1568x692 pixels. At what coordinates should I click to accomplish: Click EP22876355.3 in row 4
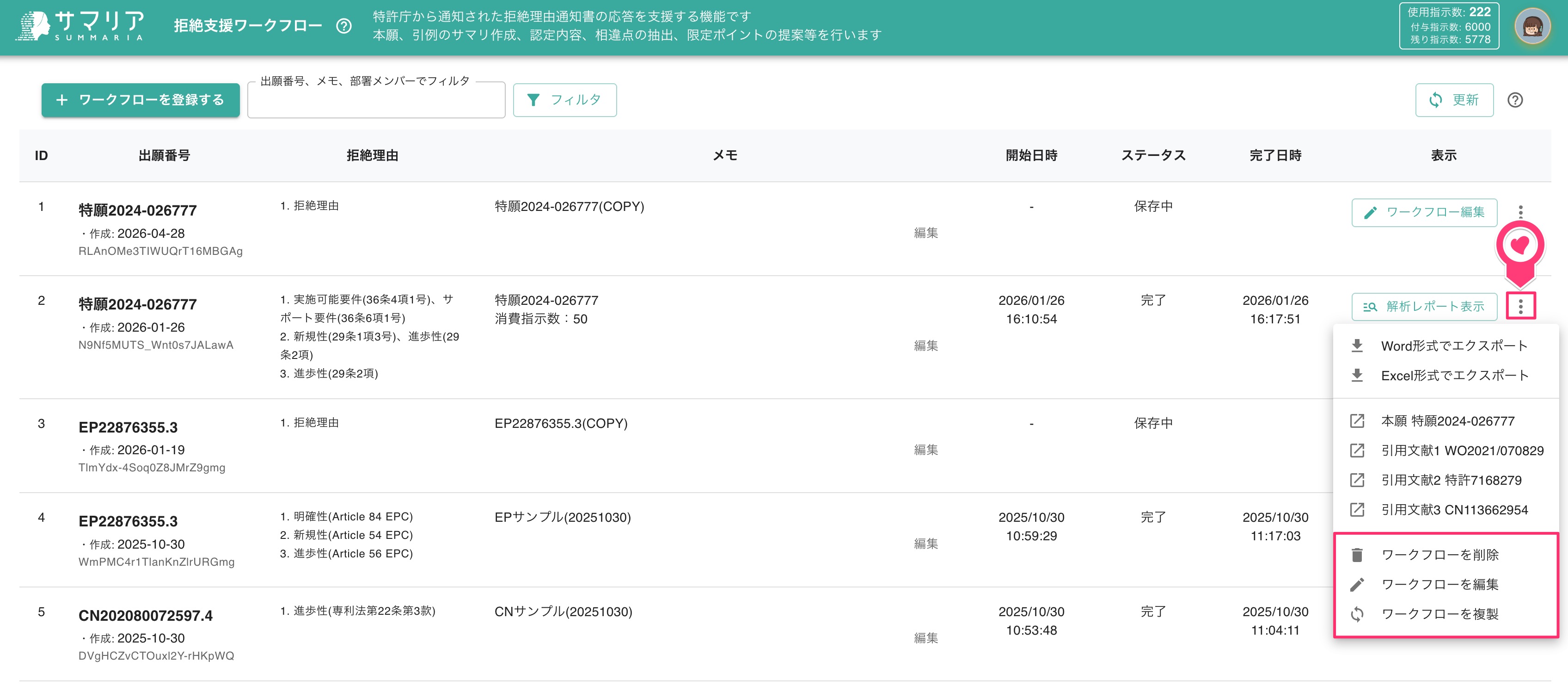pos(128,521)
